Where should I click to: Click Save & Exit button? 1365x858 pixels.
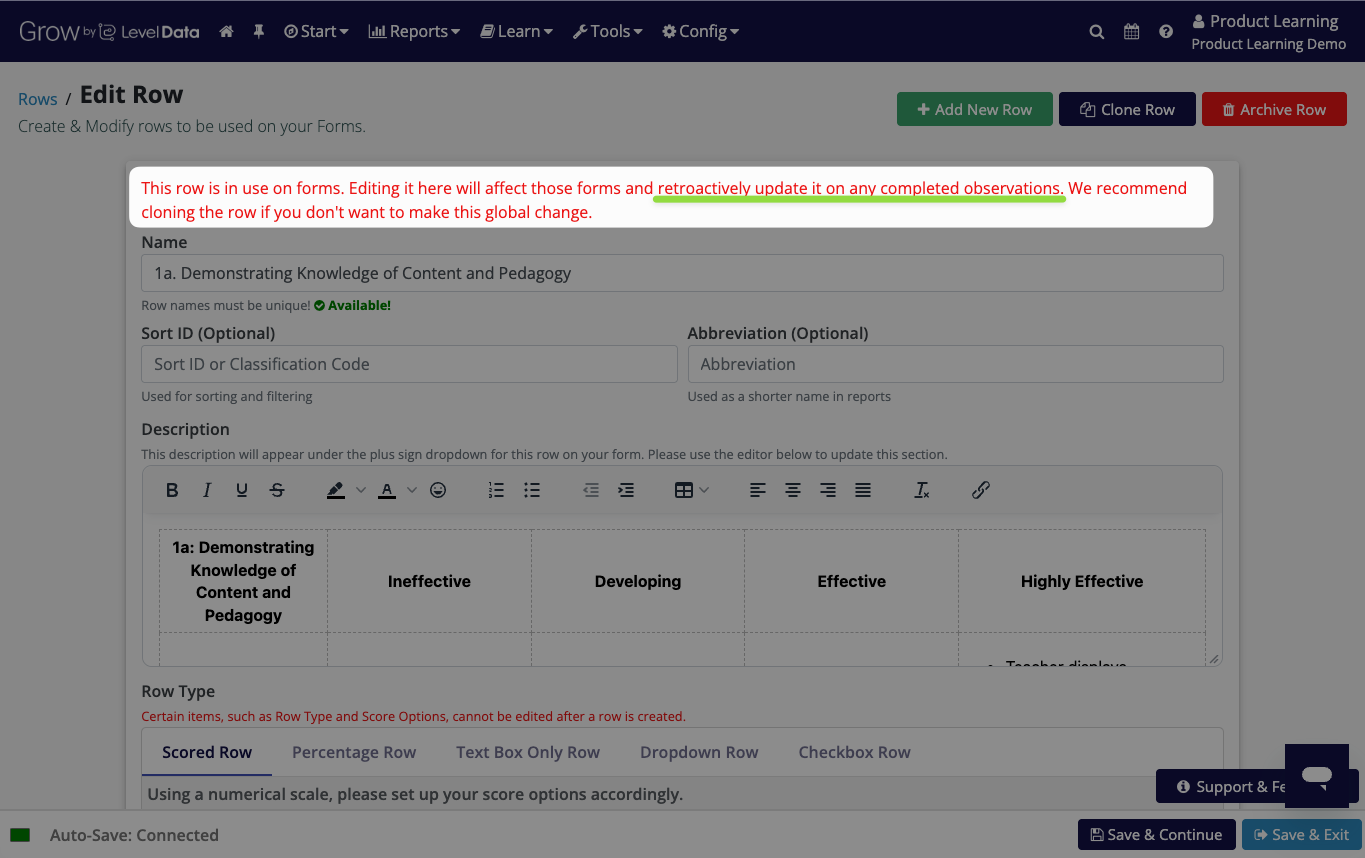[1303, 835]
